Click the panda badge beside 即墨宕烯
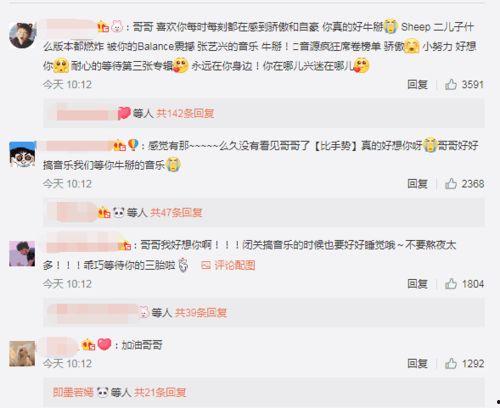500x408 pixels. point(103,392)
